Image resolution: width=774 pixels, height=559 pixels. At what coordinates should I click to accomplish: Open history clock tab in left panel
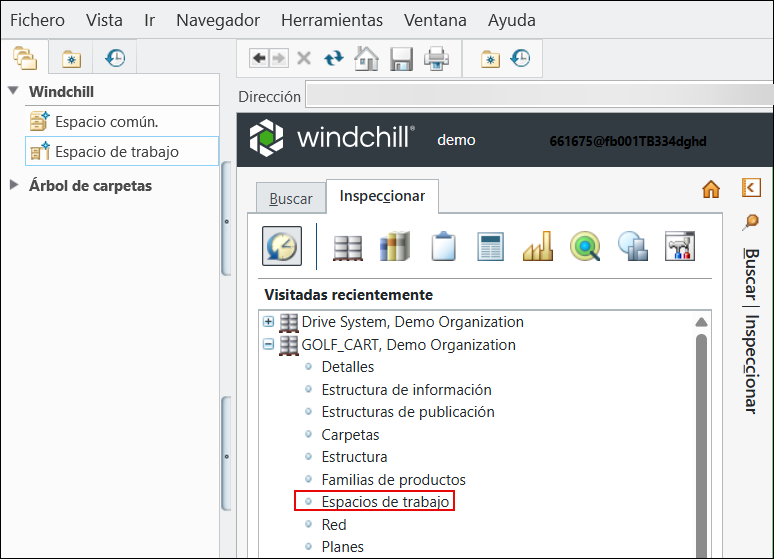[x=115, y=58]
